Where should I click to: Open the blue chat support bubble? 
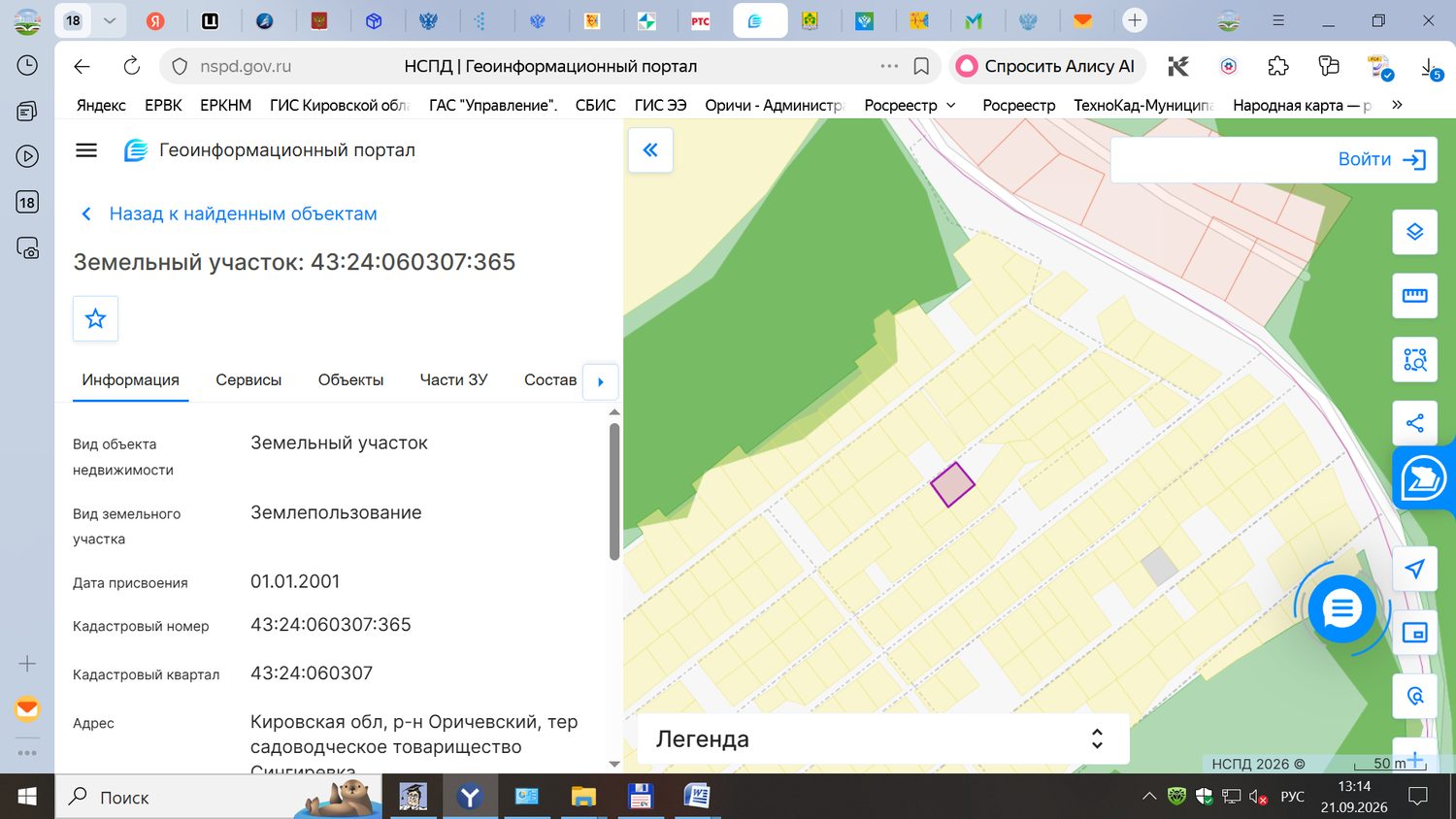[1341, 608]
